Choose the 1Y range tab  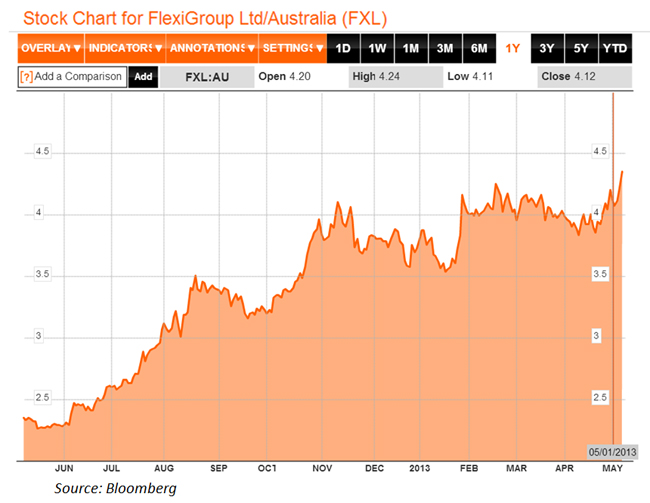513,48
